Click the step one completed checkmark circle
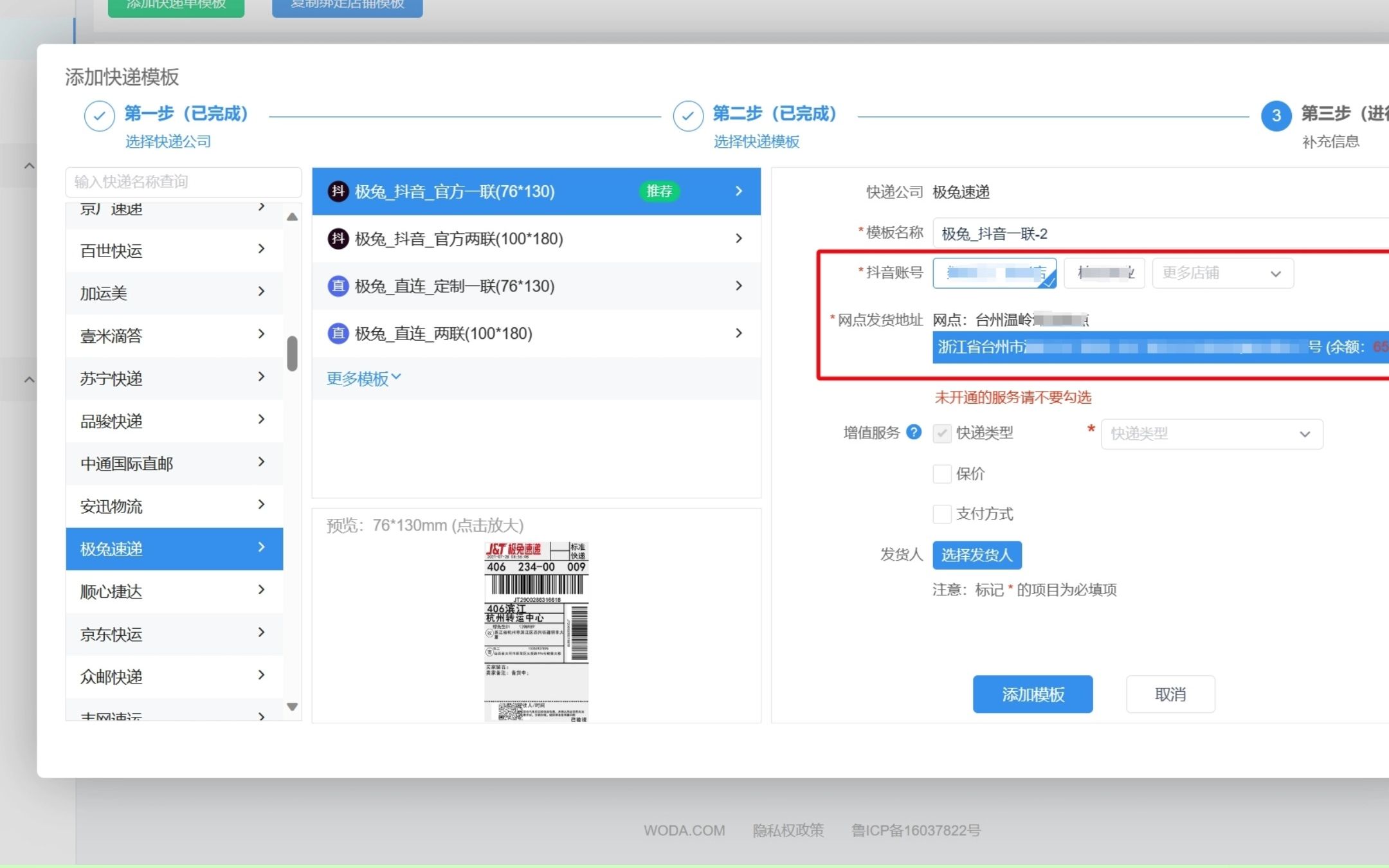The image size is (1389, 868). (100, 116)
